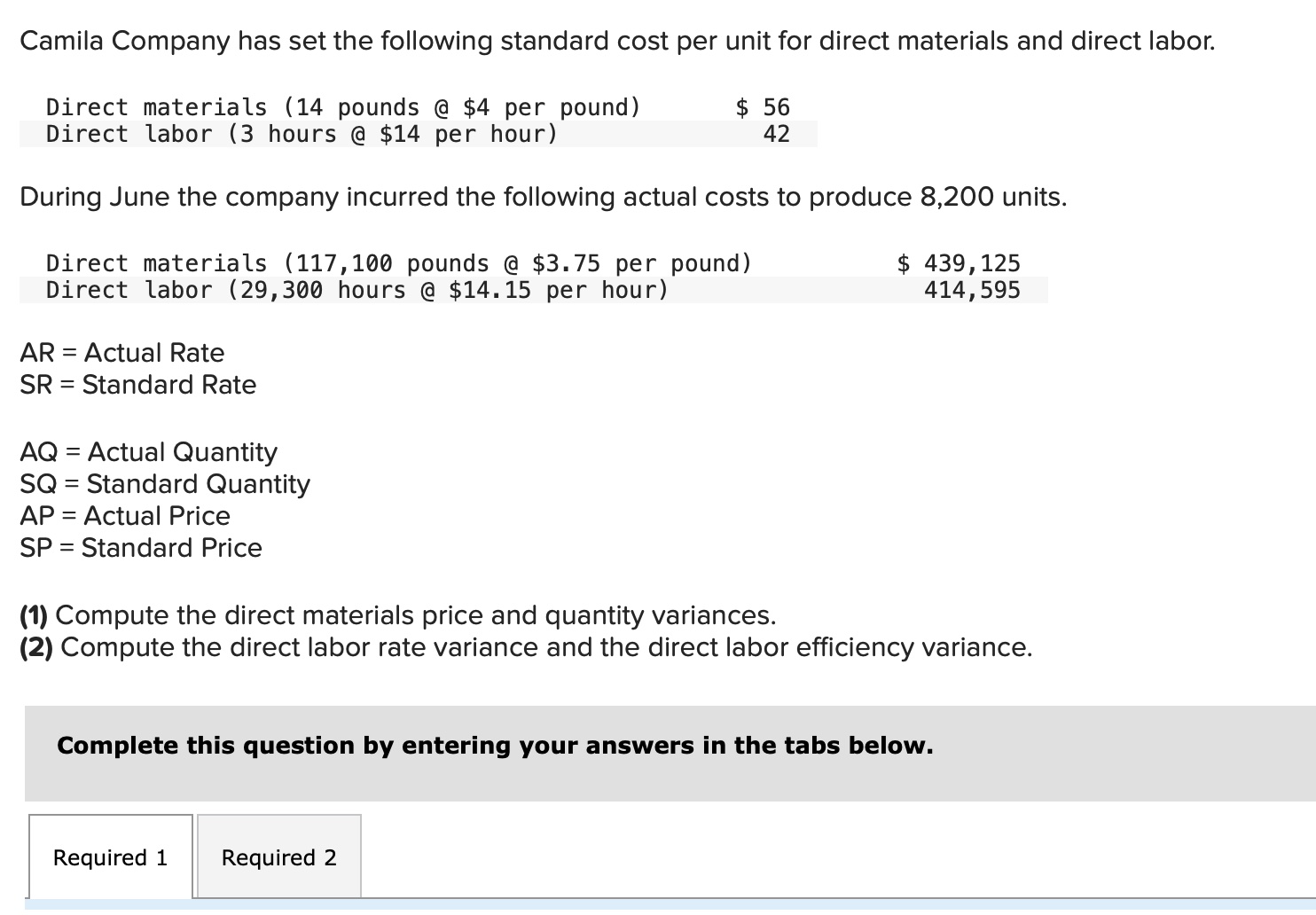Switch to the Required 1 tab
1316x915 pixels.
click(x=109, y=856)
